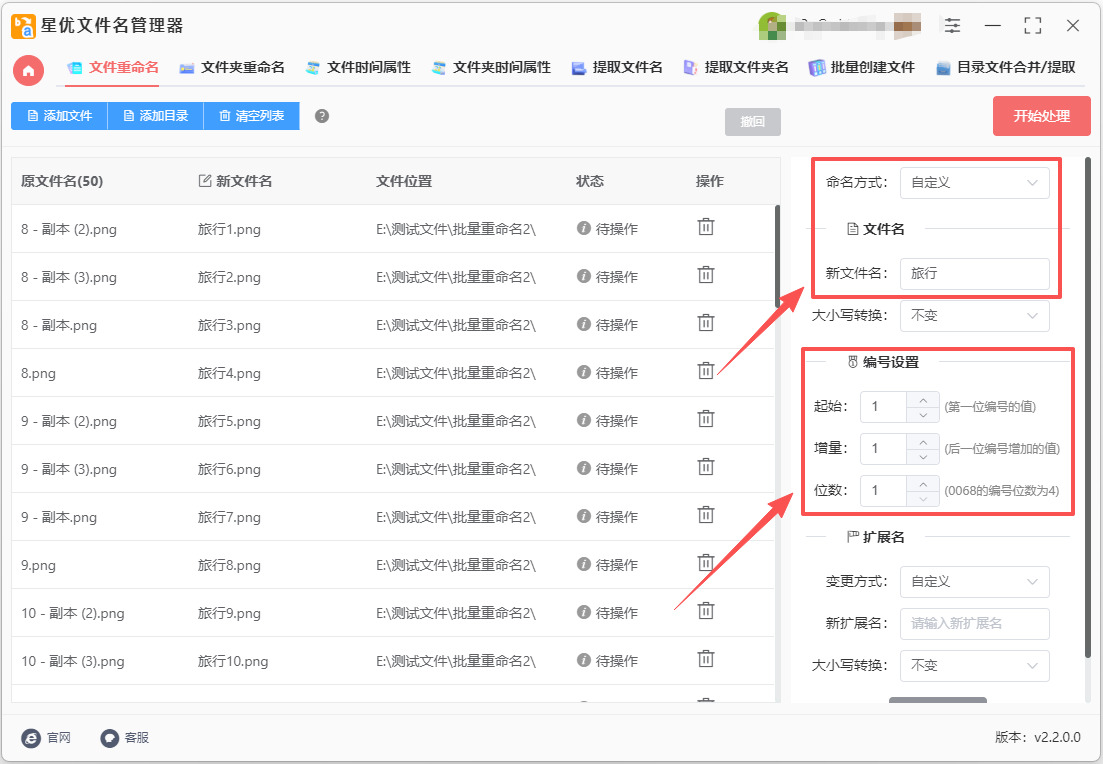
Task: Decrease the 起始 number value
Action: coord(923,415)
